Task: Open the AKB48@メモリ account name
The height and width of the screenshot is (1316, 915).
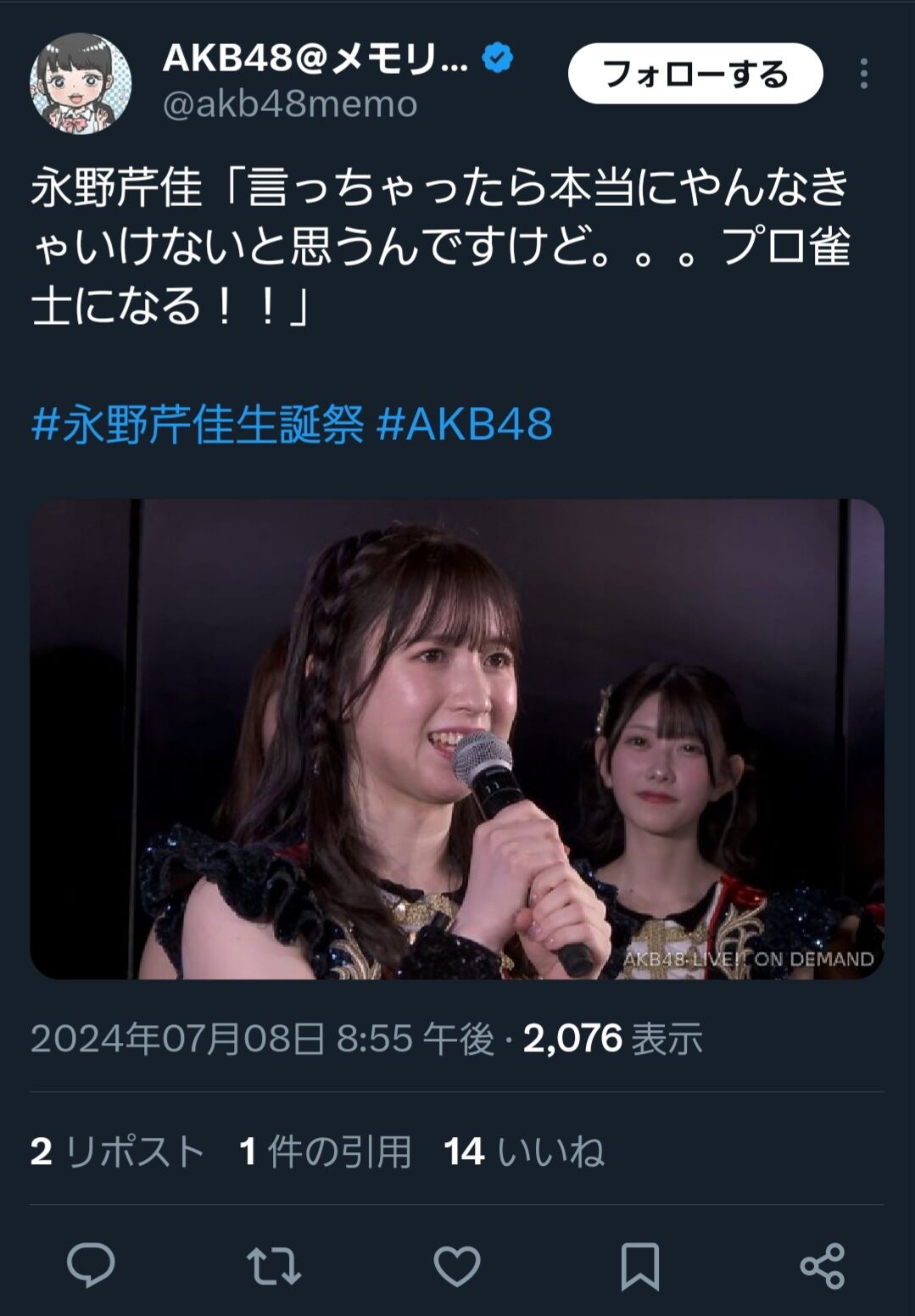Action: (315, 58)
